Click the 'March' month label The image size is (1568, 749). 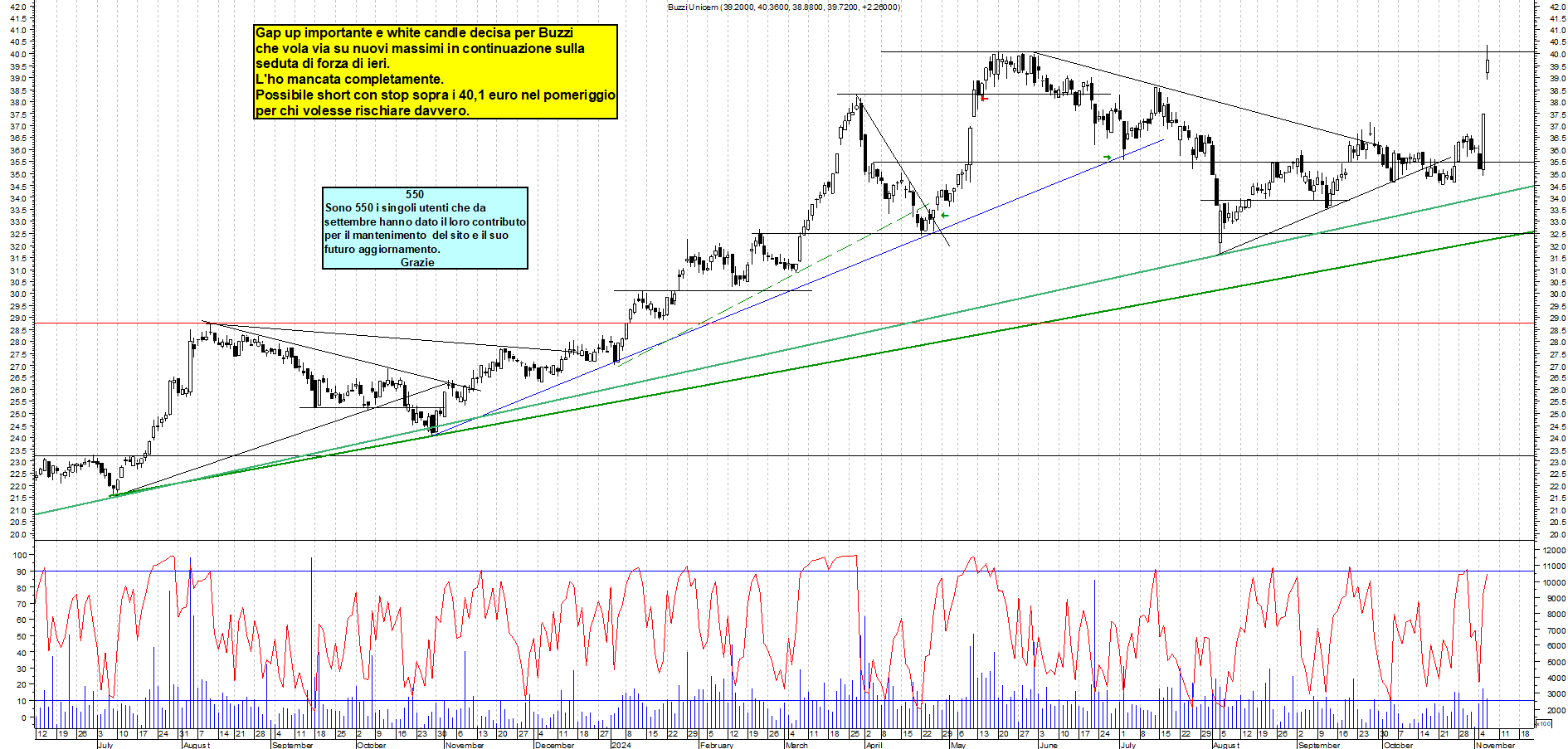[x=796, y=745]
